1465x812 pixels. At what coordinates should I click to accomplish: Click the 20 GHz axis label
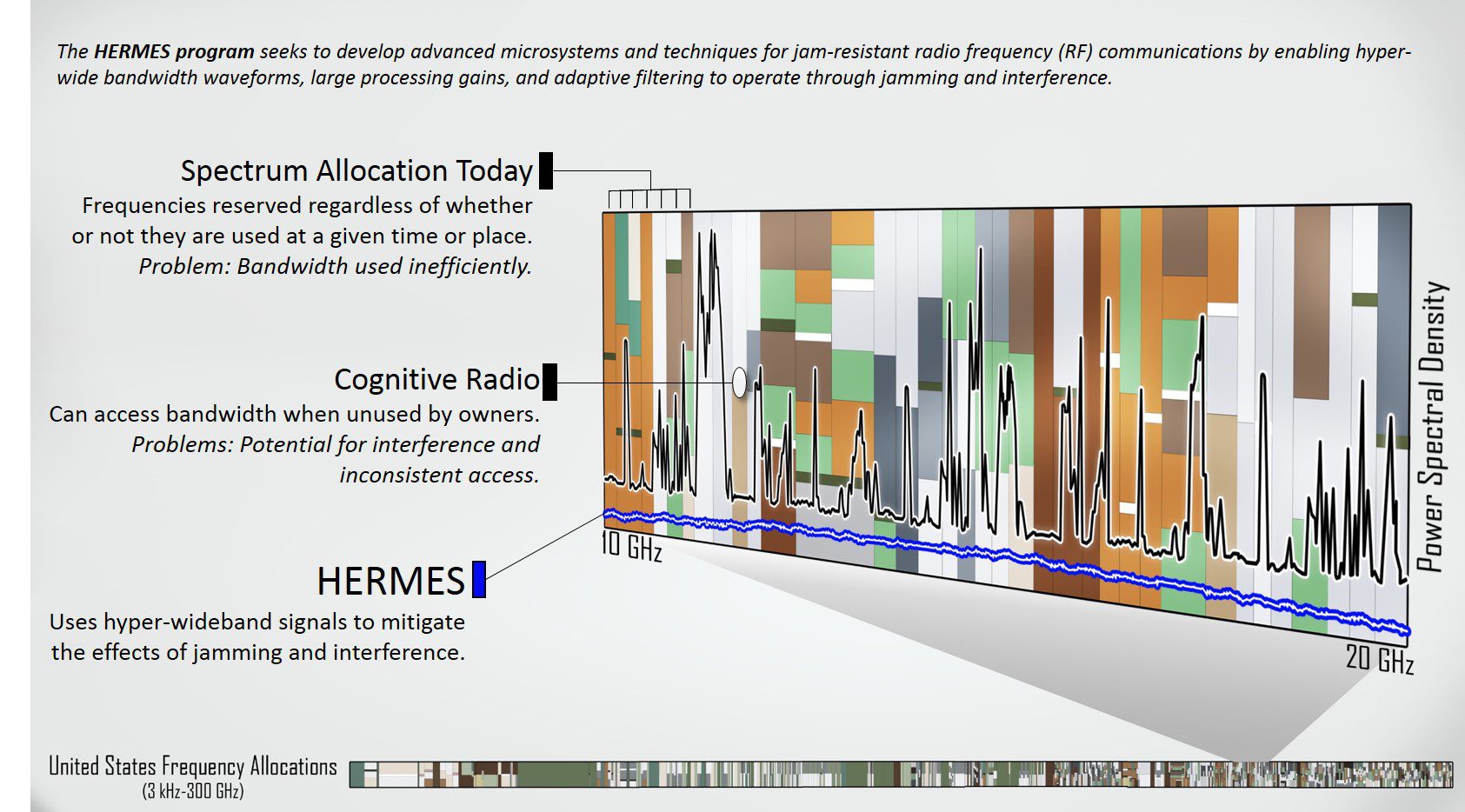click(1379, 659)
